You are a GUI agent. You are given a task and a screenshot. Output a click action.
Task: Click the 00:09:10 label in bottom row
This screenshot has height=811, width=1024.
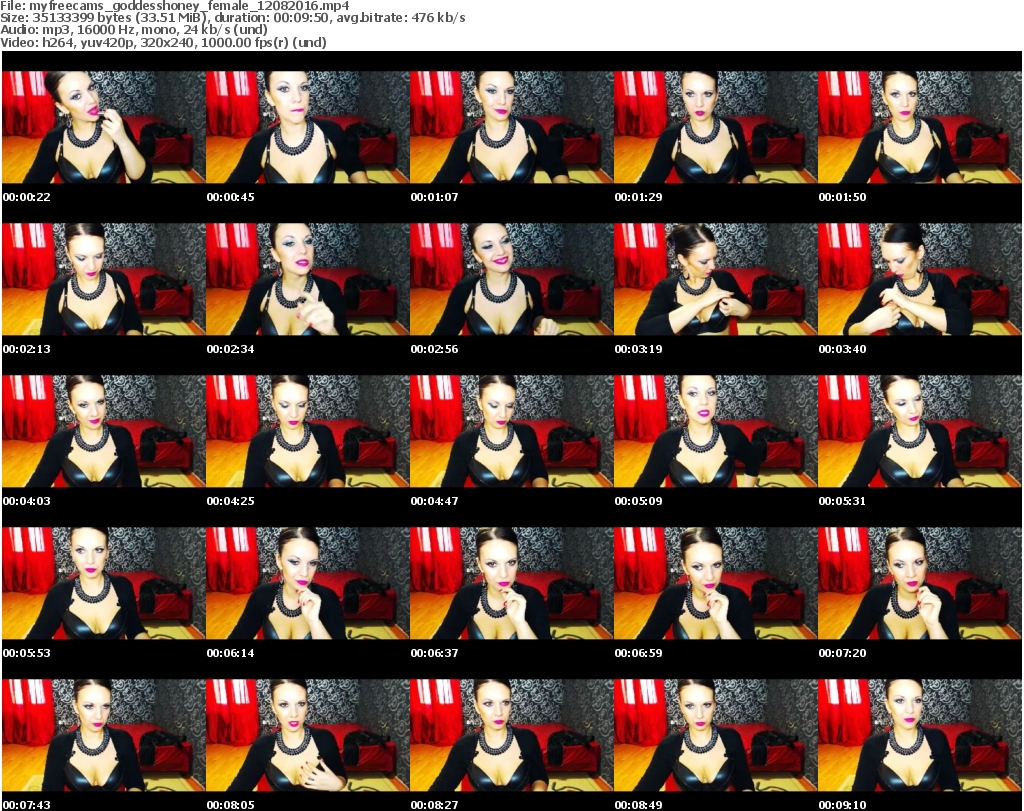click(x=842, y=805)
